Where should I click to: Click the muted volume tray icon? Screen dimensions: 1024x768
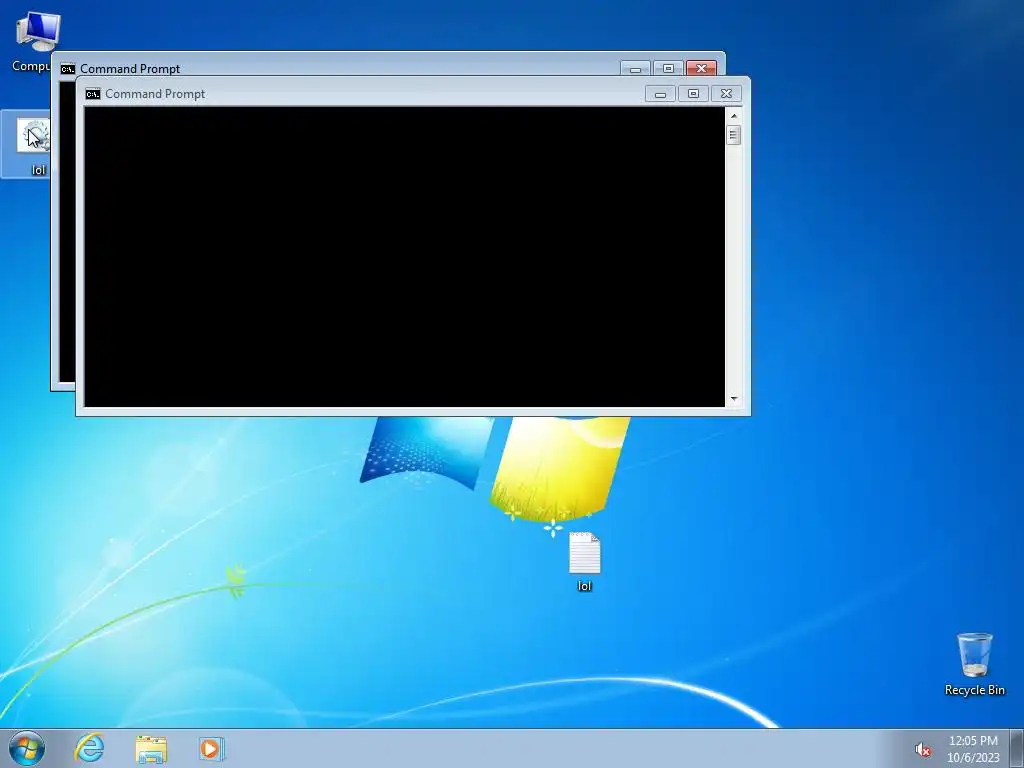[923, 749]
